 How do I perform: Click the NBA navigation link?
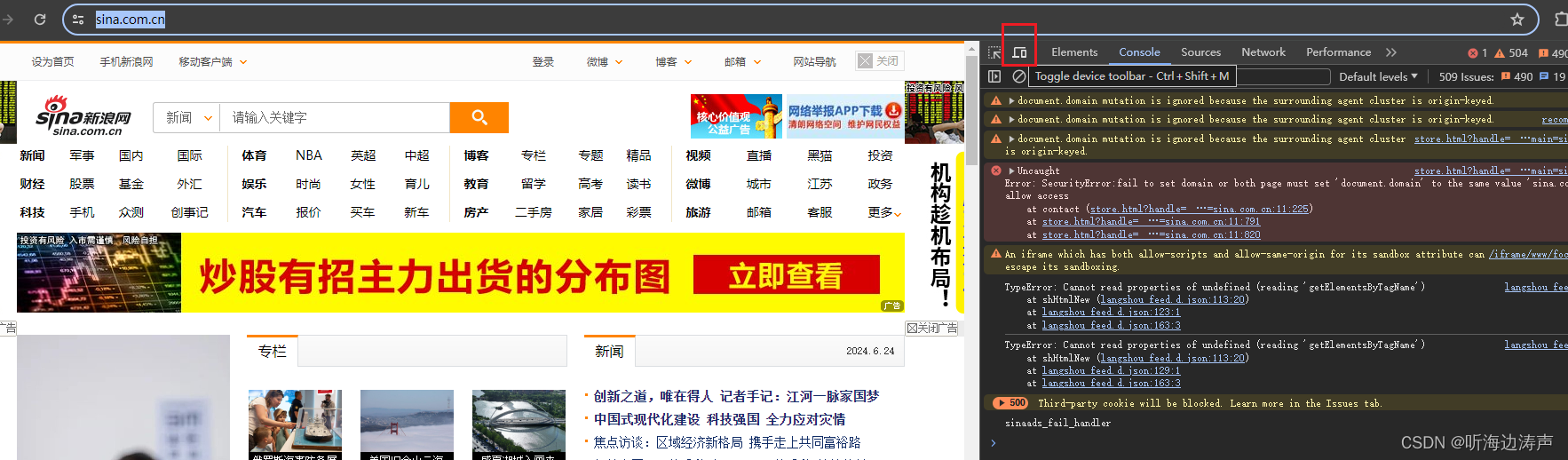[309, 155]
